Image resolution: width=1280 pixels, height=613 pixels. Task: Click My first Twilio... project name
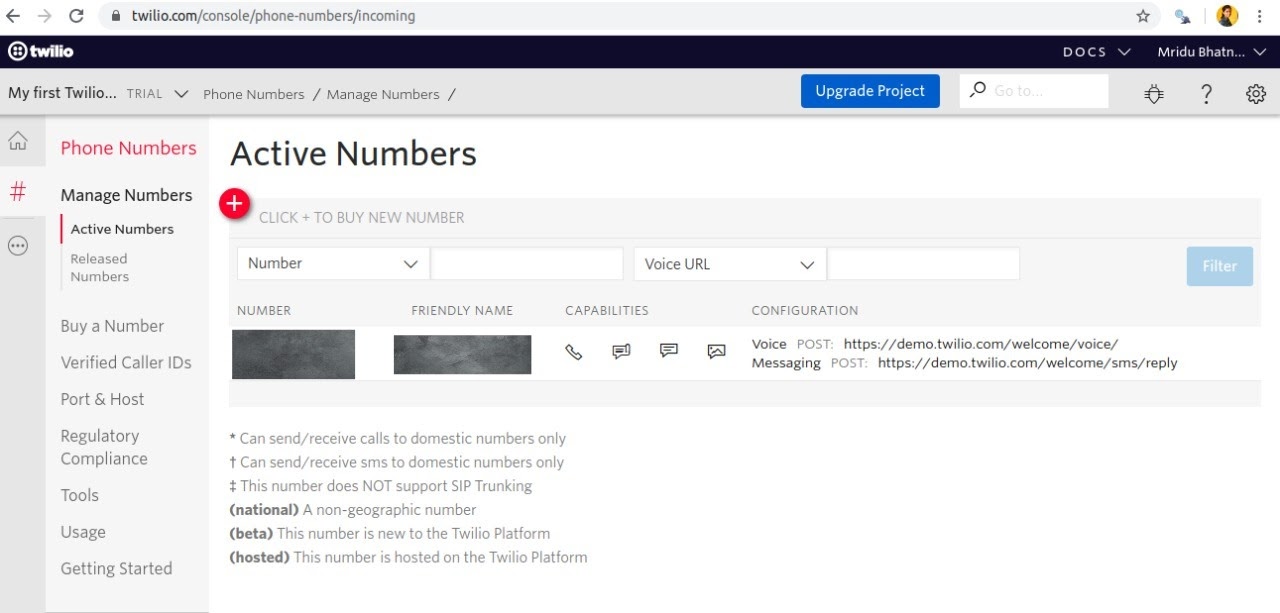62,93
